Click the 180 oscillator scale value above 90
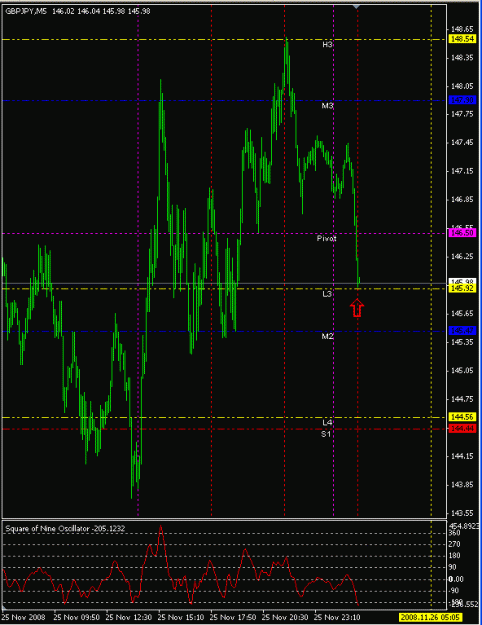482x625 pixels. pos(454,556)
